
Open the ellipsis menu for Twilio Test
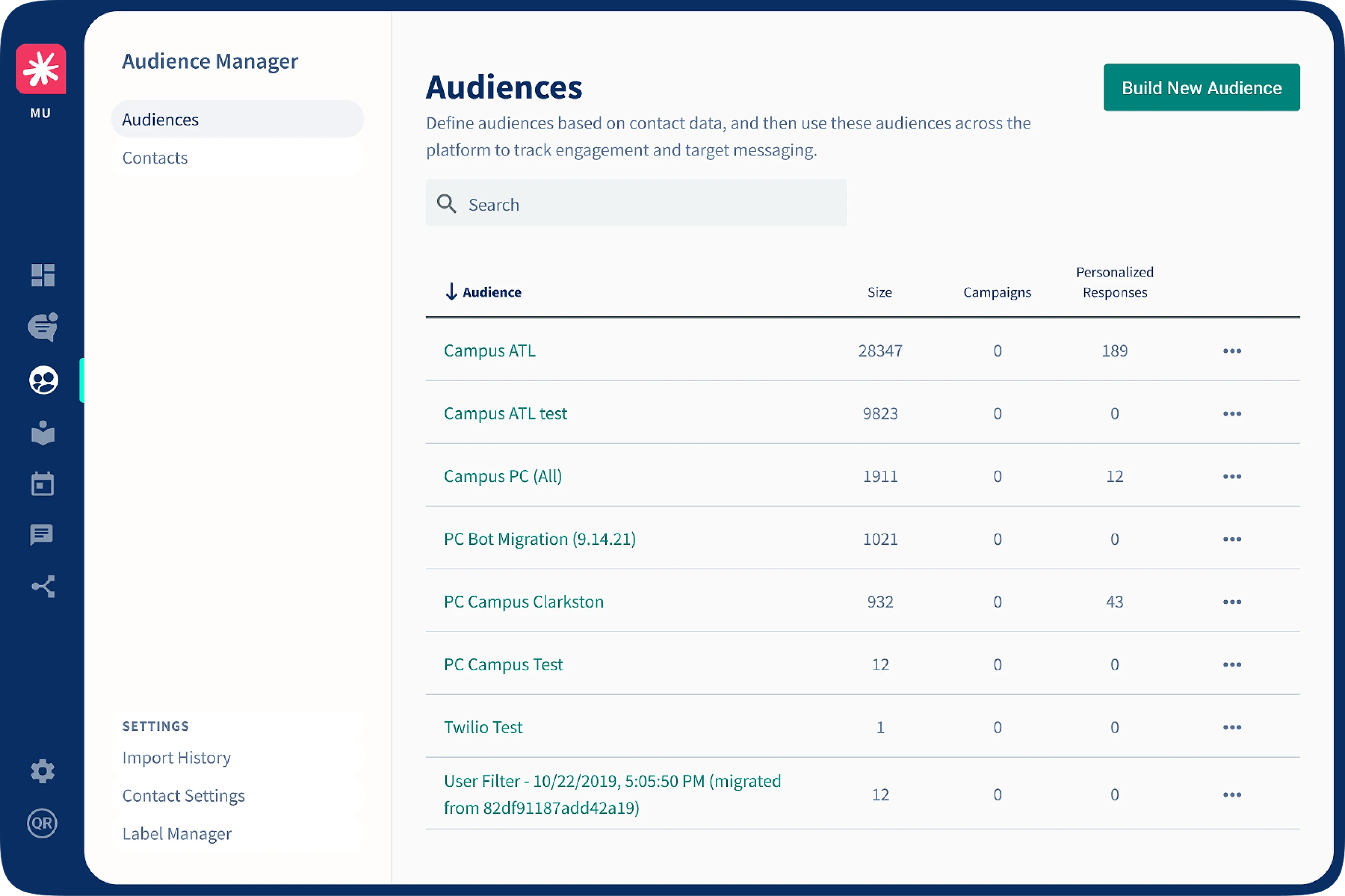[1232, 727]
